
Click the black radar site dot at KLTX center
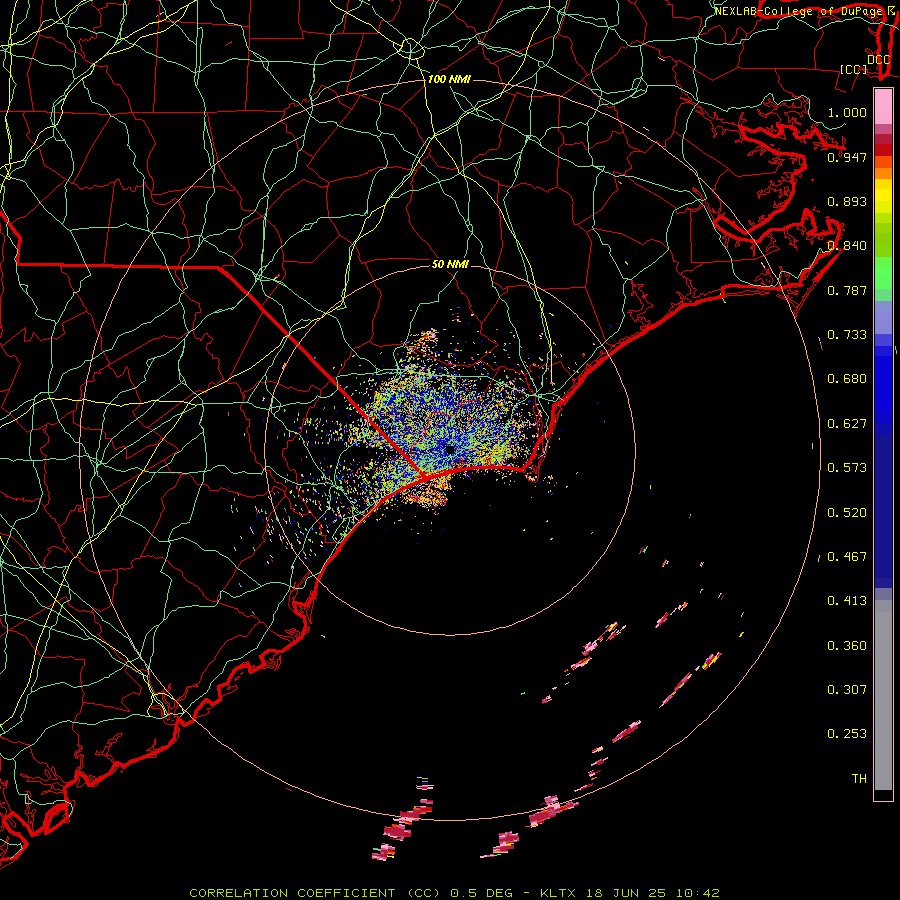(449, 449)
